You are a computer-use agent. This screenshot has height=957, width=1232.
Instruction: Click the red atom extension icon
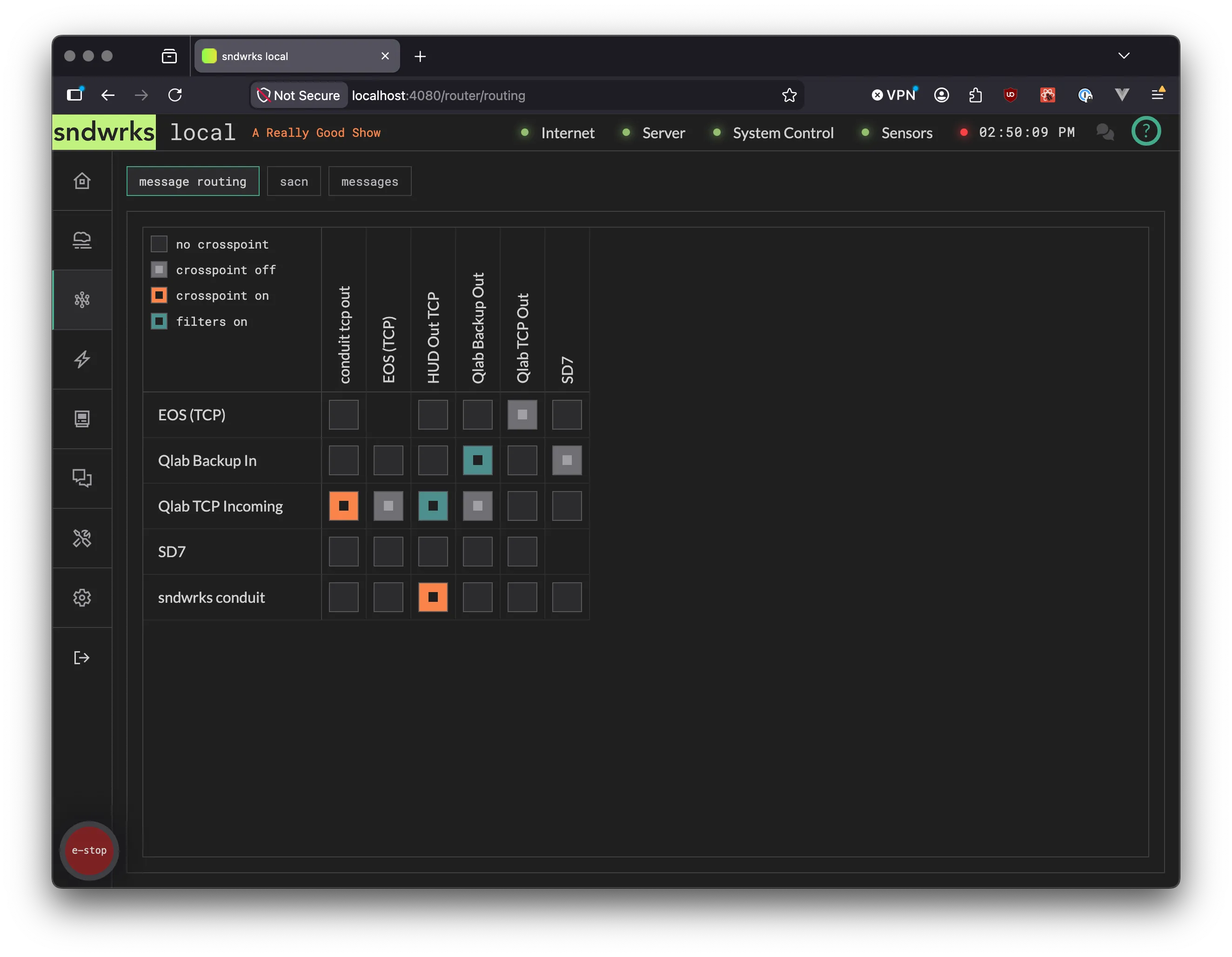[1048, 95]
